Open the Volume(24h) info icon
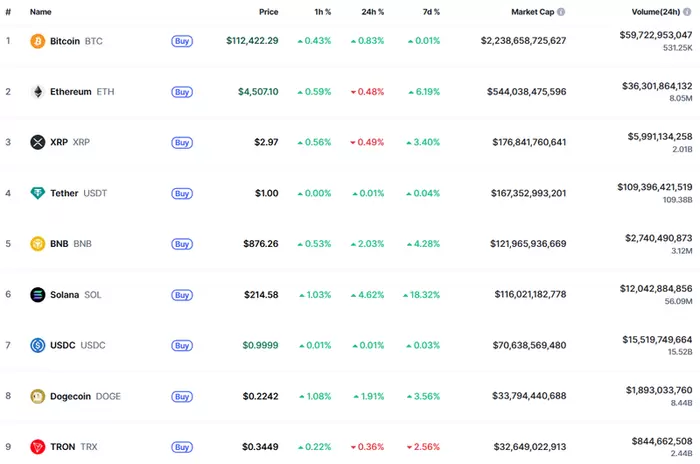 [687, 12]
